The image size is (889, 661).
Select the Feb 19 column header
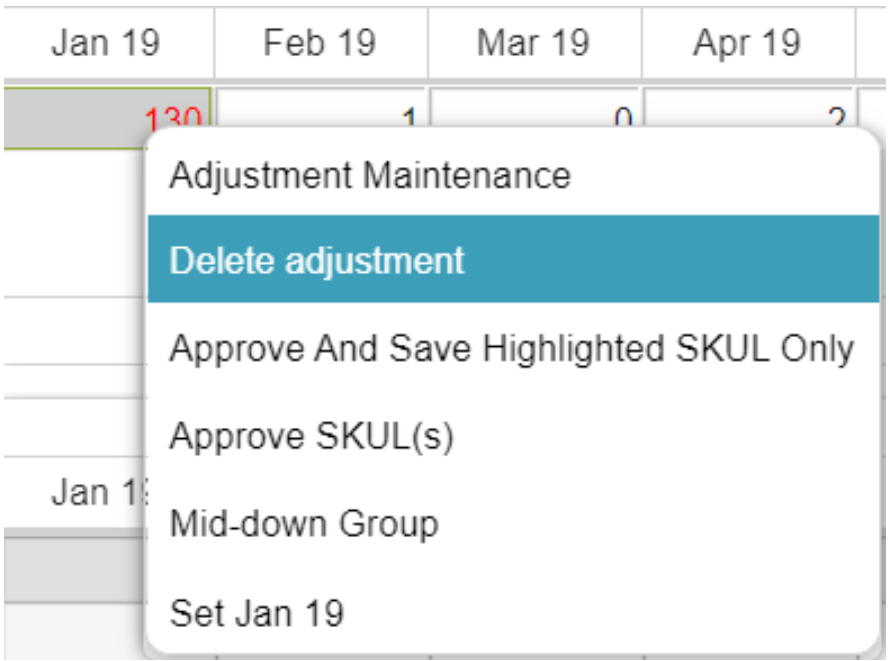click(320, 43)
